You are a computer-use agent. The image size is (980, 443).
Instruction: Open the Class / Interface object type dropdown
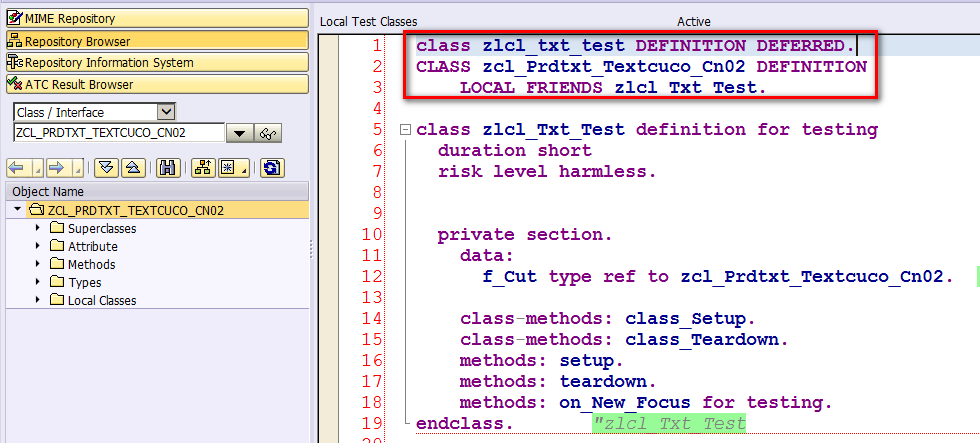(166, 112)
